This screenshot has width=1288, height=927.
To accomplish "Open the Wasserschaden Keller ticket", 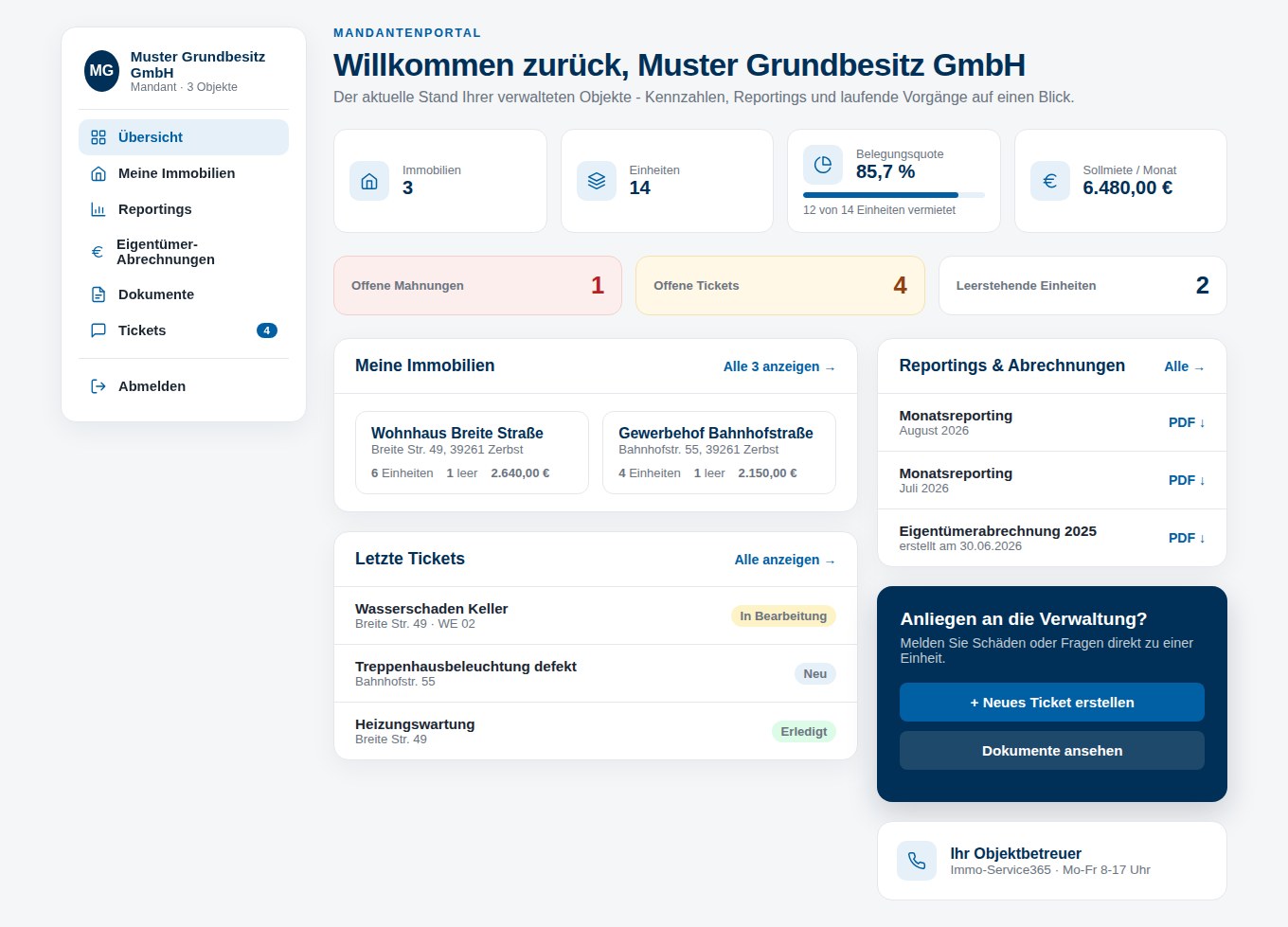I will 596,615.
